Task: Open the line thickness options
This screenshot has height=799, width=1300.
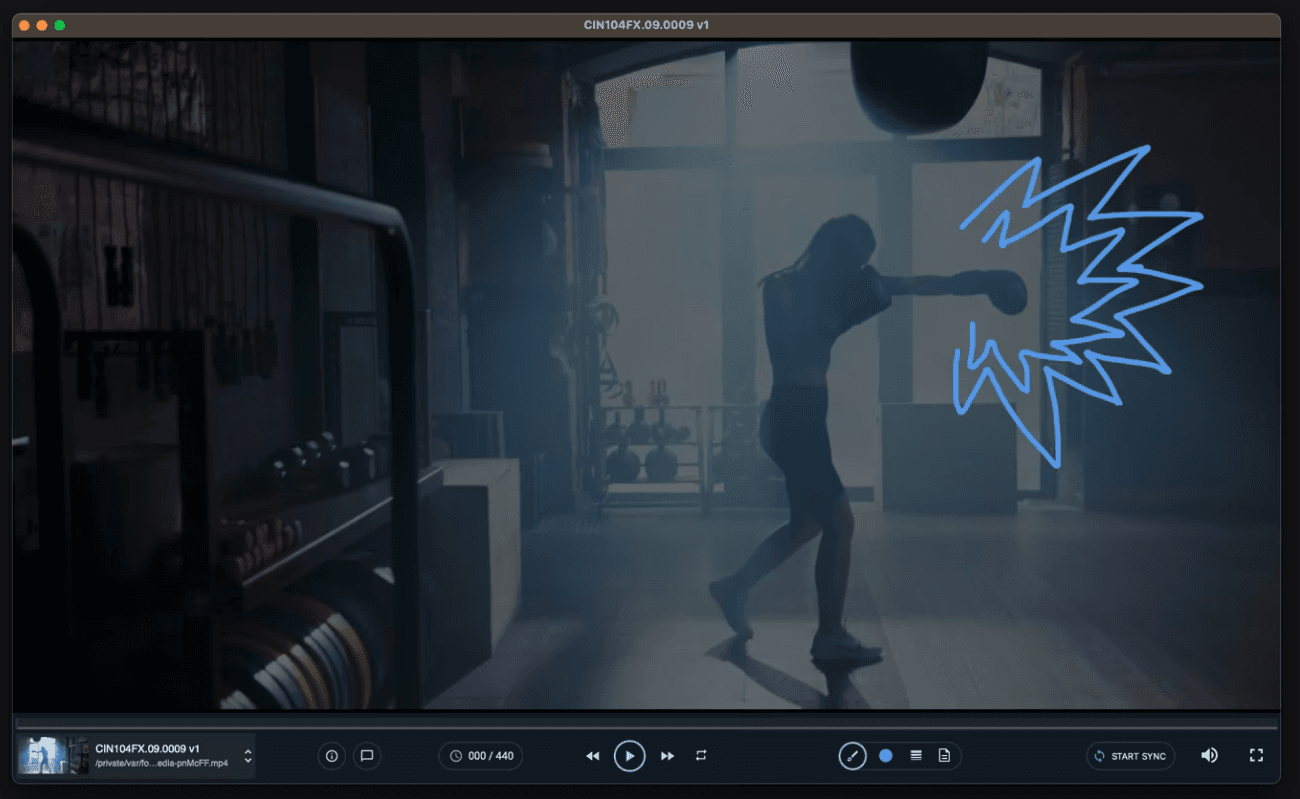Action: coord(915,756)
